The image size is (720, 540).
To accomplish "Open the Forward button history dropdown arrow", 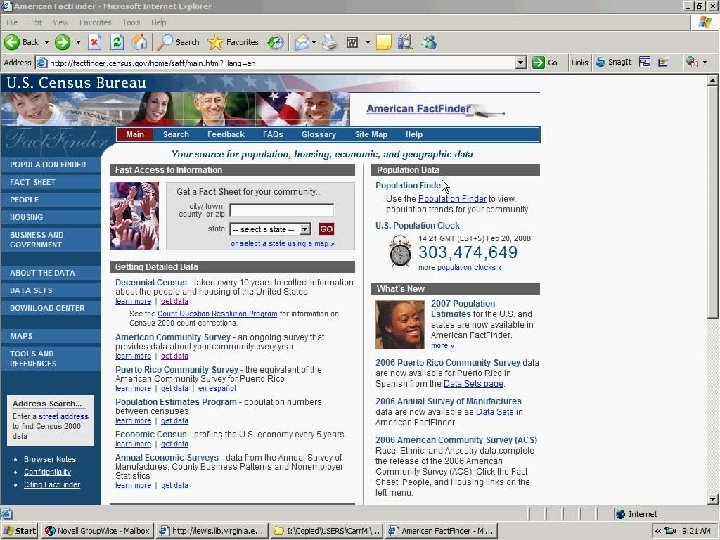I will [78, 42].
